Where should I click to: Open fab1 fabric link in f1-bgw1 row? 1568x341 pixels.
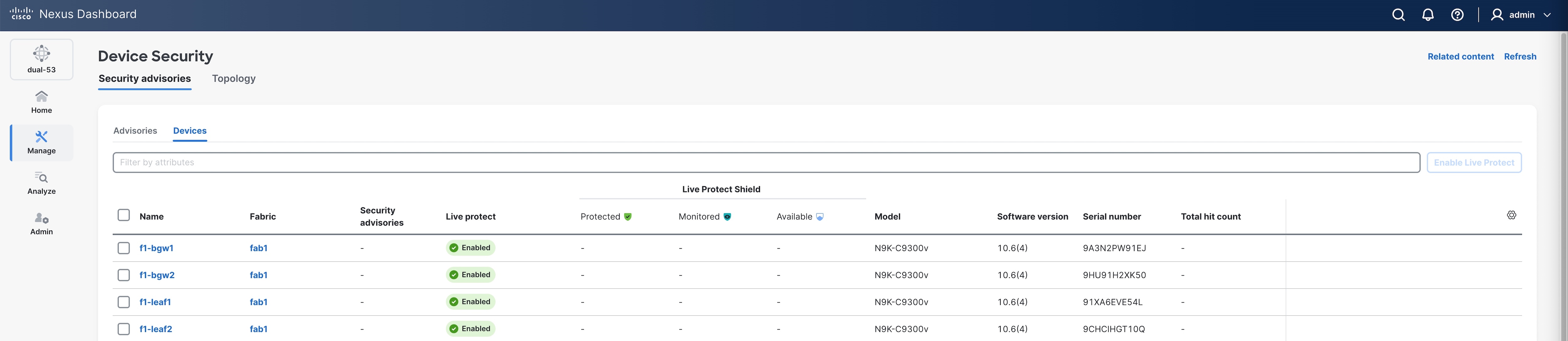pyautogui.click(x=259, y=248)
